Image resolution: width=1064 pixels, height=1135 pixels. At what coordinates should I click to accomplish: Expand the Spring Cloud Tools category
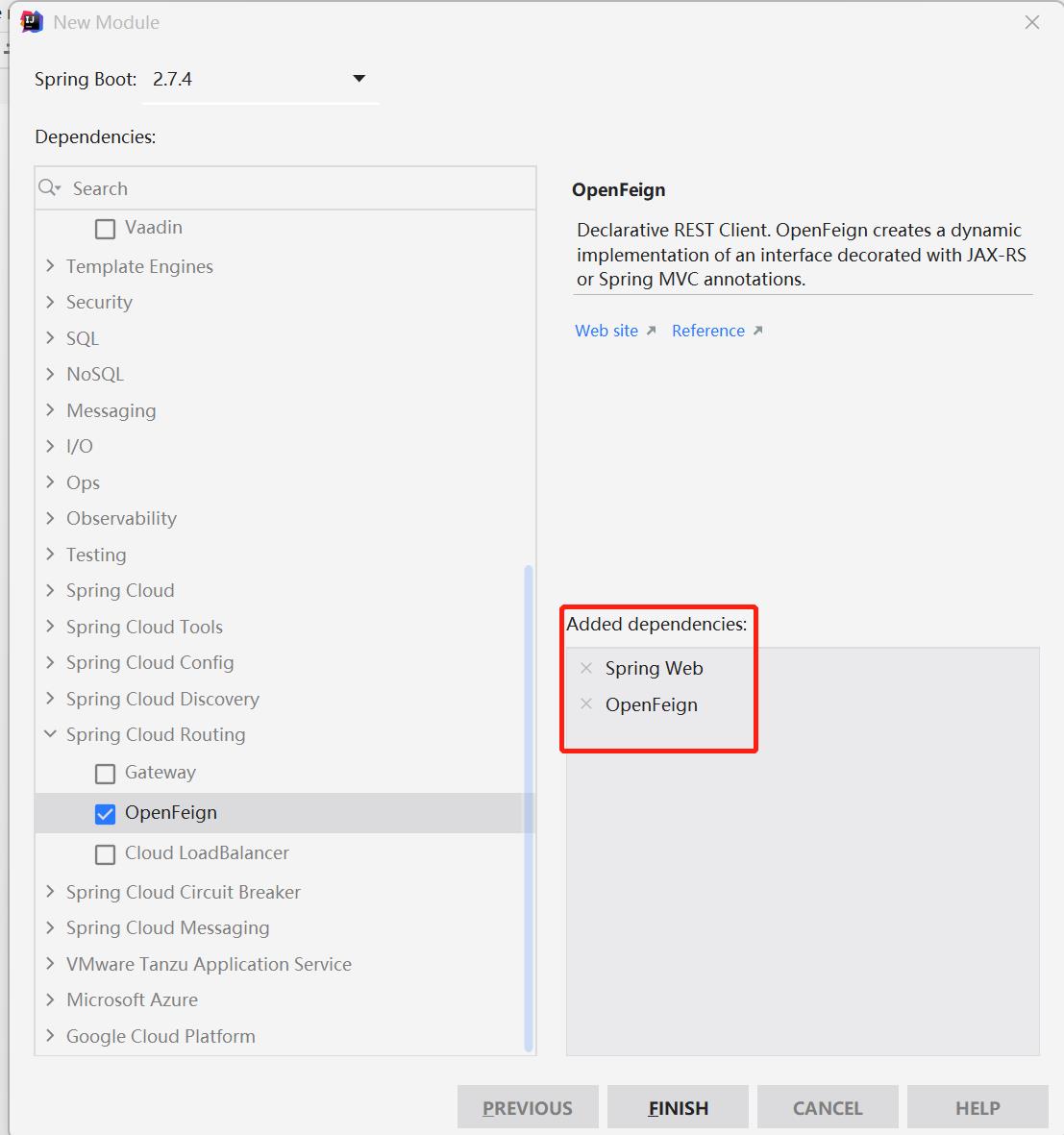click(x=50, y=627)
